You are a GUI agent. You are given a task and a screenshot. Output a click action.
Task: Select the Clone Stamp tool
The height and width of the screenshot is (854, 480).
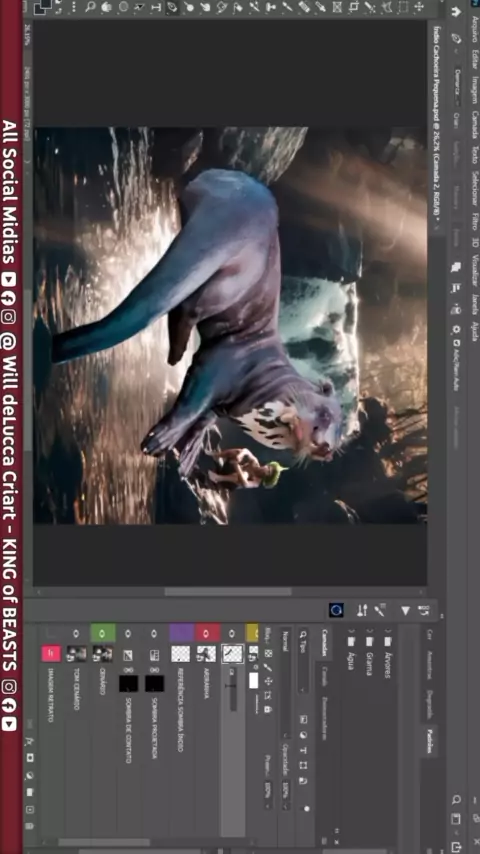point(270,8)
